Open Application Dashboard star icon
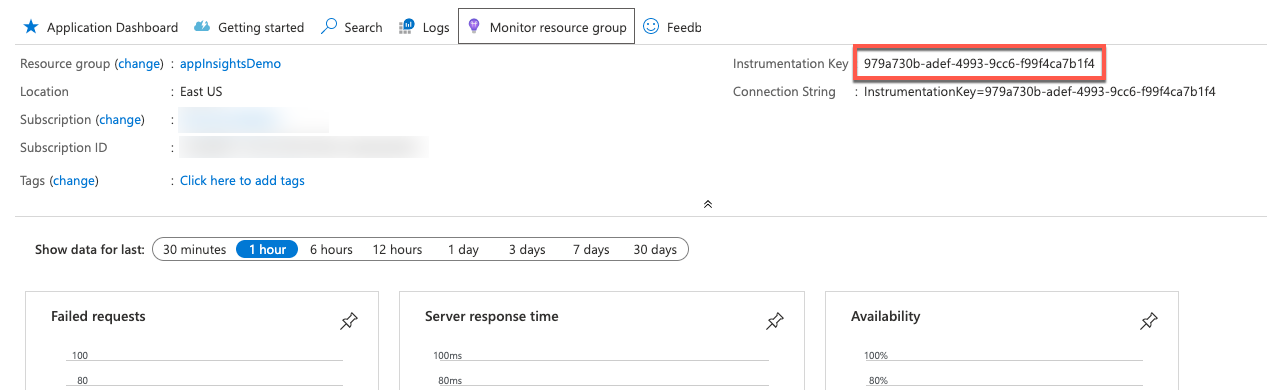Screen dimensions: 1267x390 tap(30, 27)
